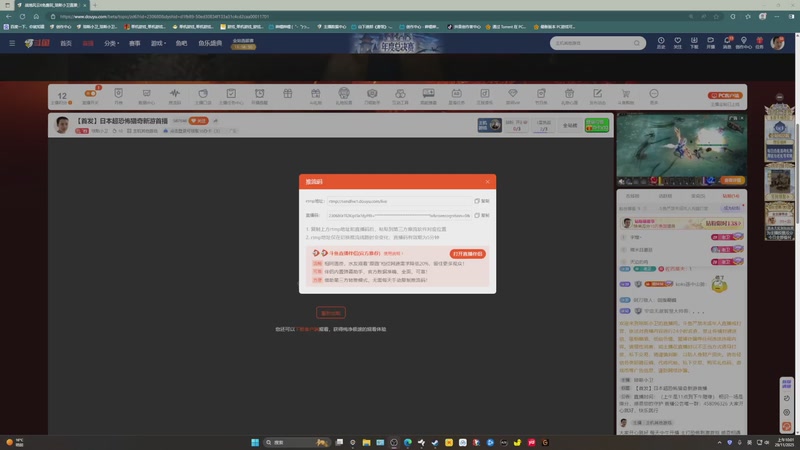Switch to the first chat panel tab
Screen dimensions: 800x450
pos(633,196)
